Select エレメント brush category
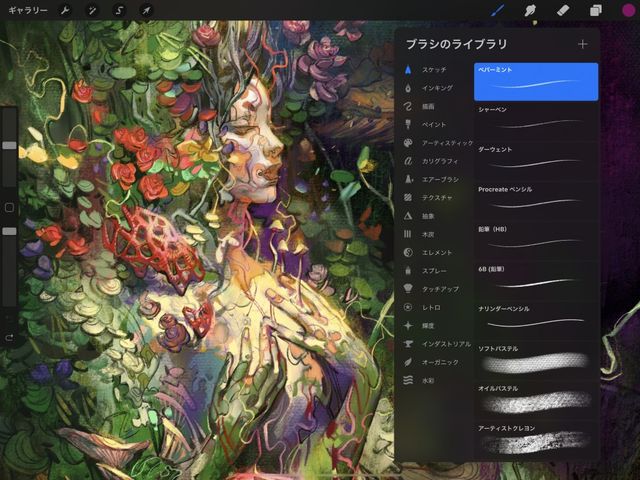The width and height of the screenshot is (640, 480). (437, 253)
